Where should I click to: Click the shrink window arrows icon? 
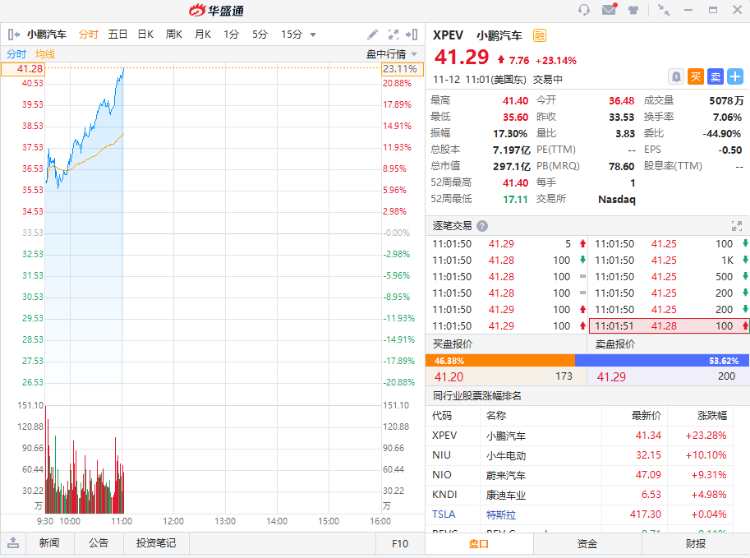(664, 10)
